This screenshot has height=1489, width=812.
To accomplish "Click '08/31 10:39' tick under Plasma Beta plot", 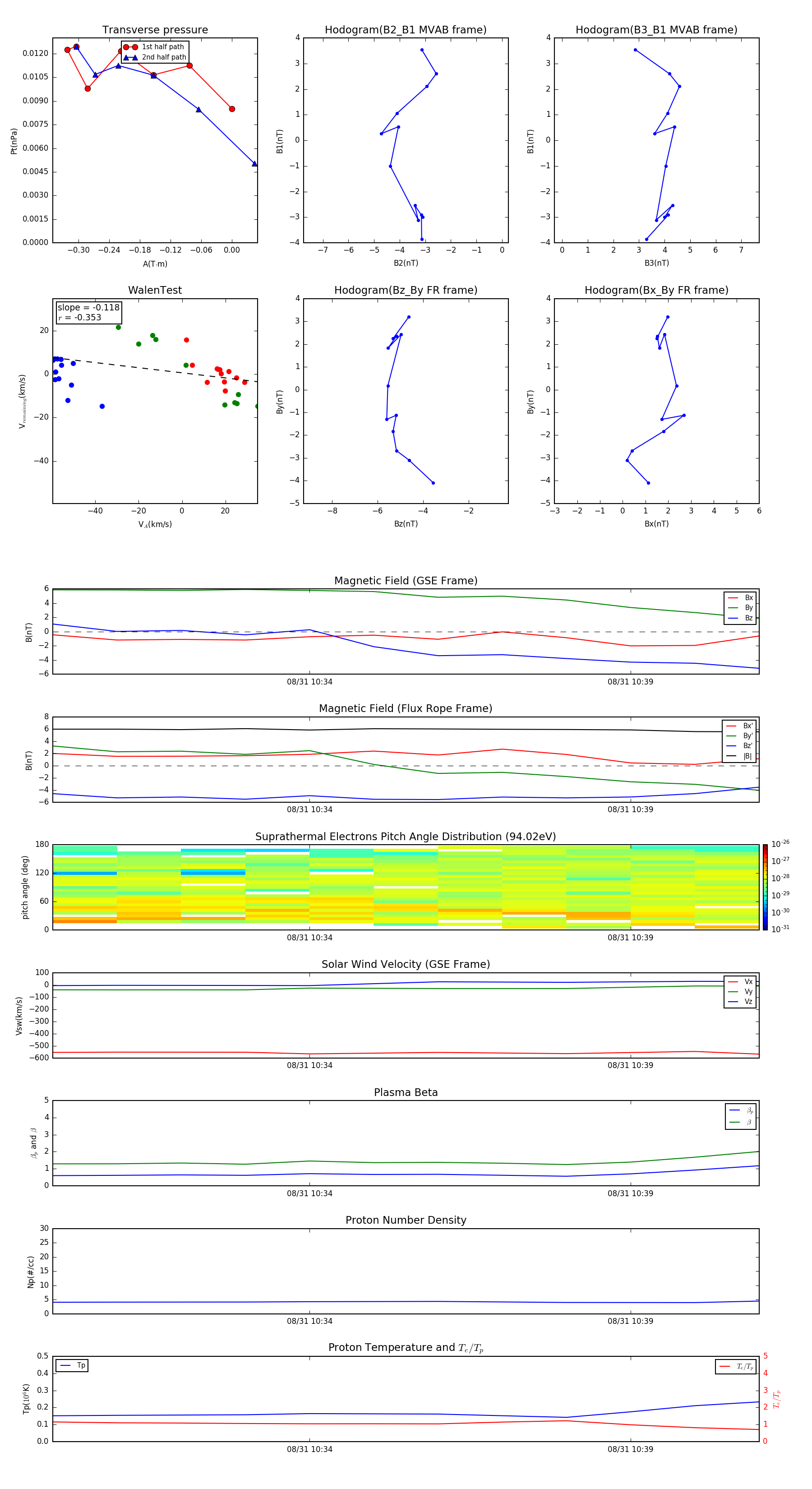I will [x=631, y=1193].
